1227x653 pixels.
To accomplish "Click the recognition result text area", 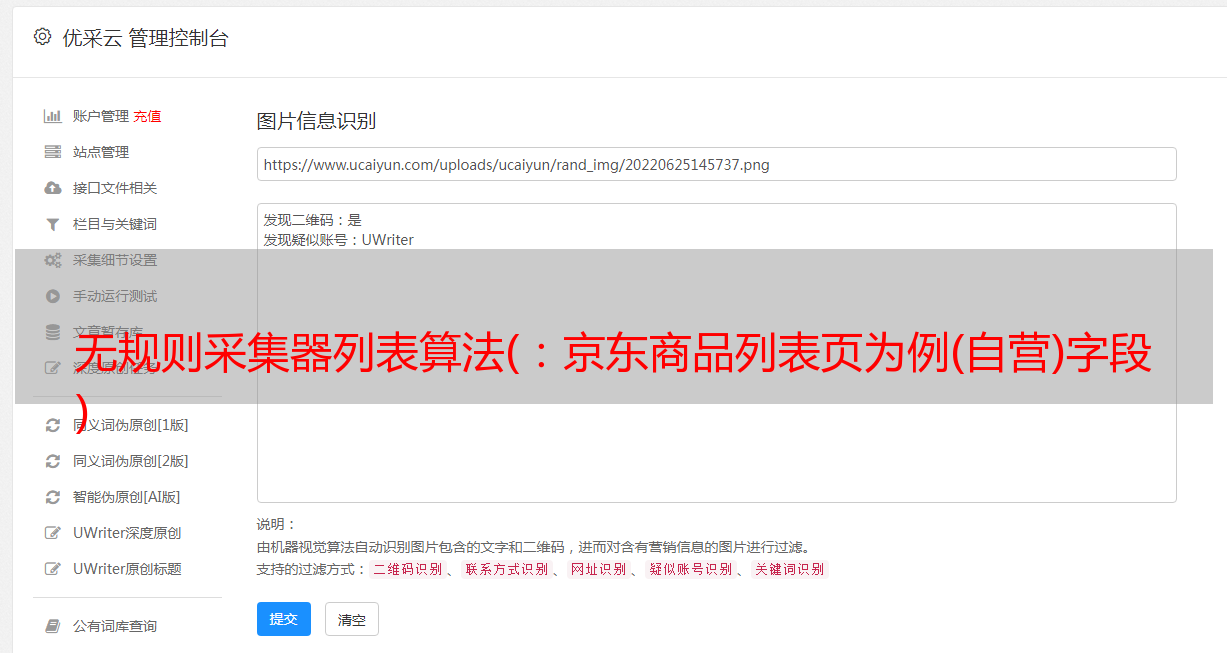I will [716, 352].
